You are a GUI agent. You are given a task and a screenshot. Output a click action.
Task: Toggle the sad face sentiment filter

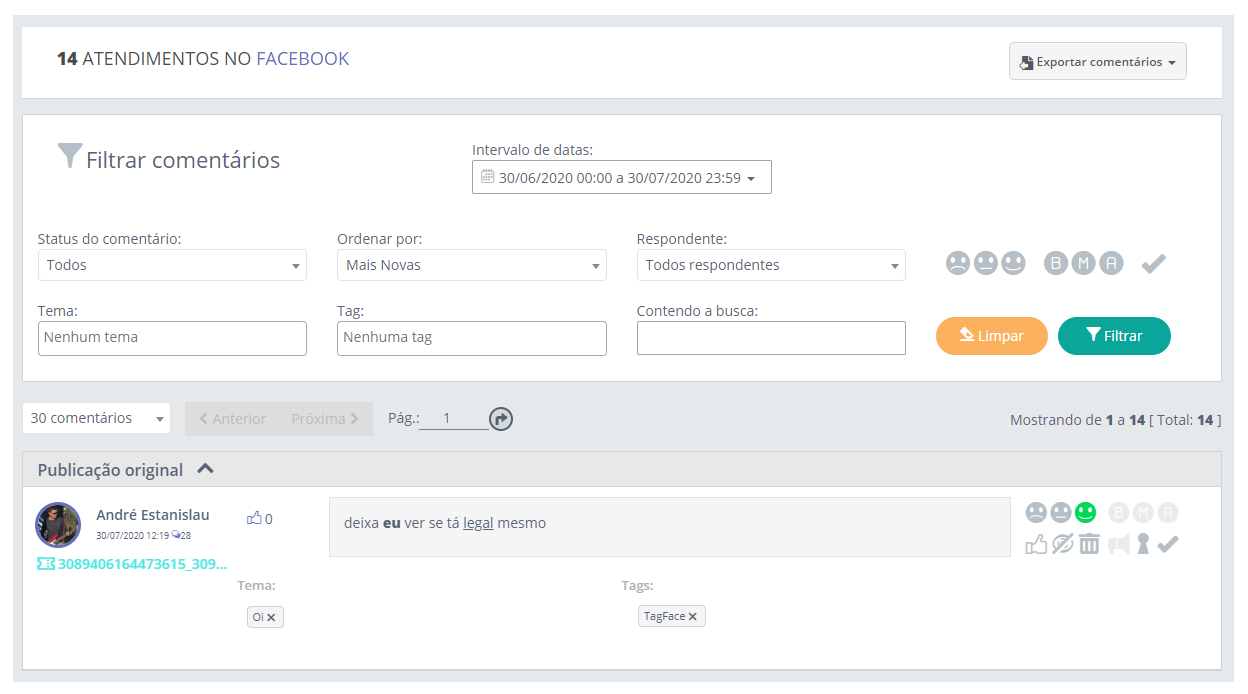(x=958, y=264)
